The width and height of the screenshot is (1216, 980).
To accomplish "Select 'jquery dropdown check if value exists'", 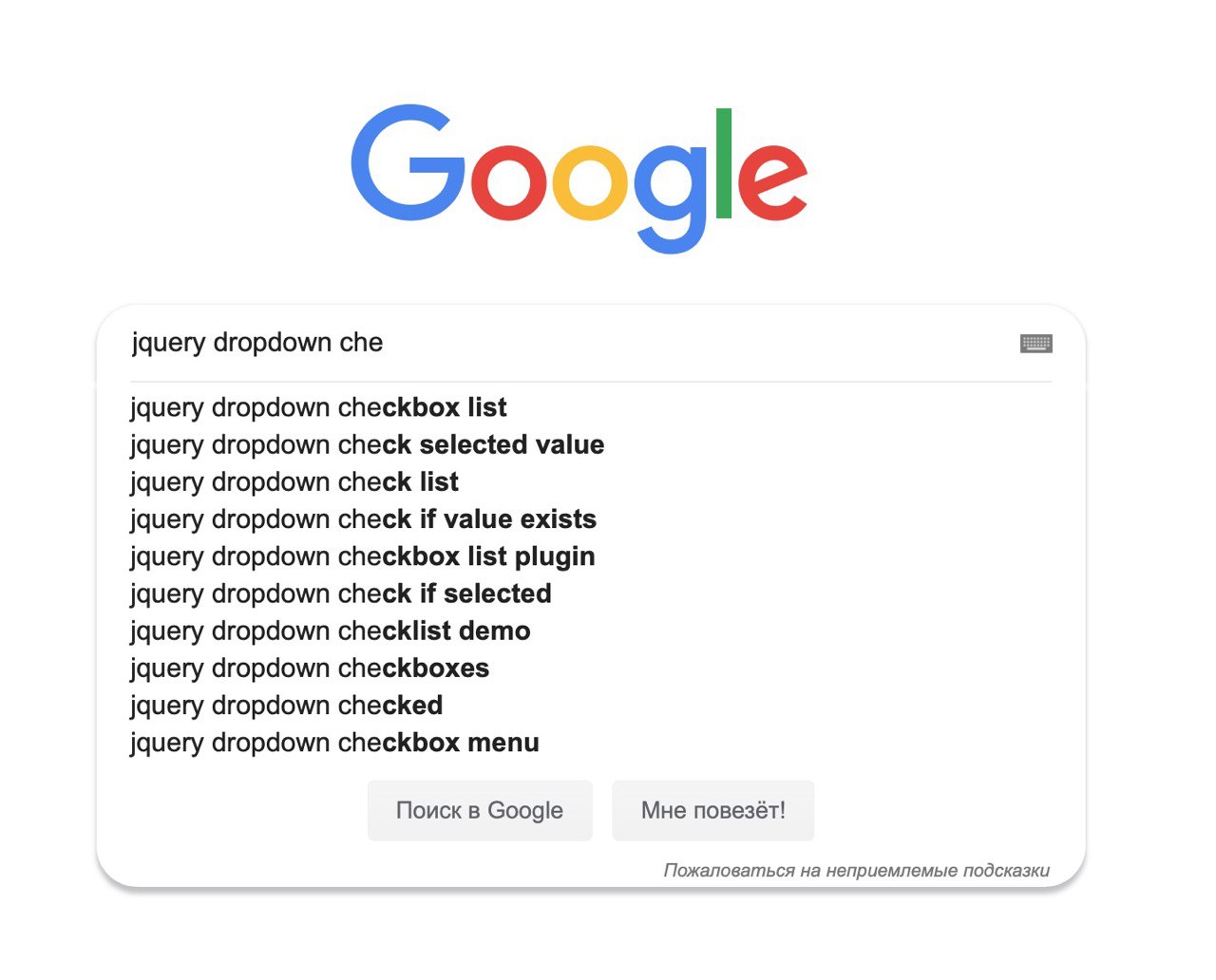I will pyautogui.click(x=363, y=519).
